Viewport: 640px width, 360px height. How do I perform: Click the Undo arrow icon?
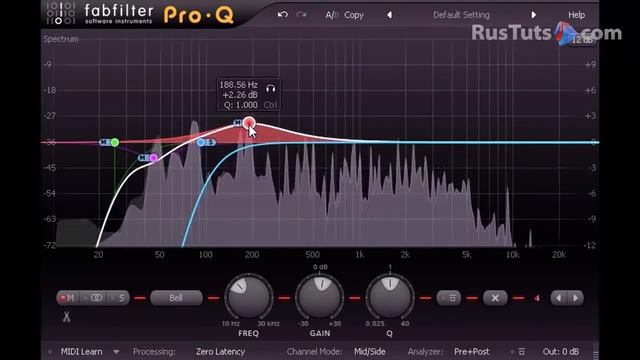tap(282, 15)
